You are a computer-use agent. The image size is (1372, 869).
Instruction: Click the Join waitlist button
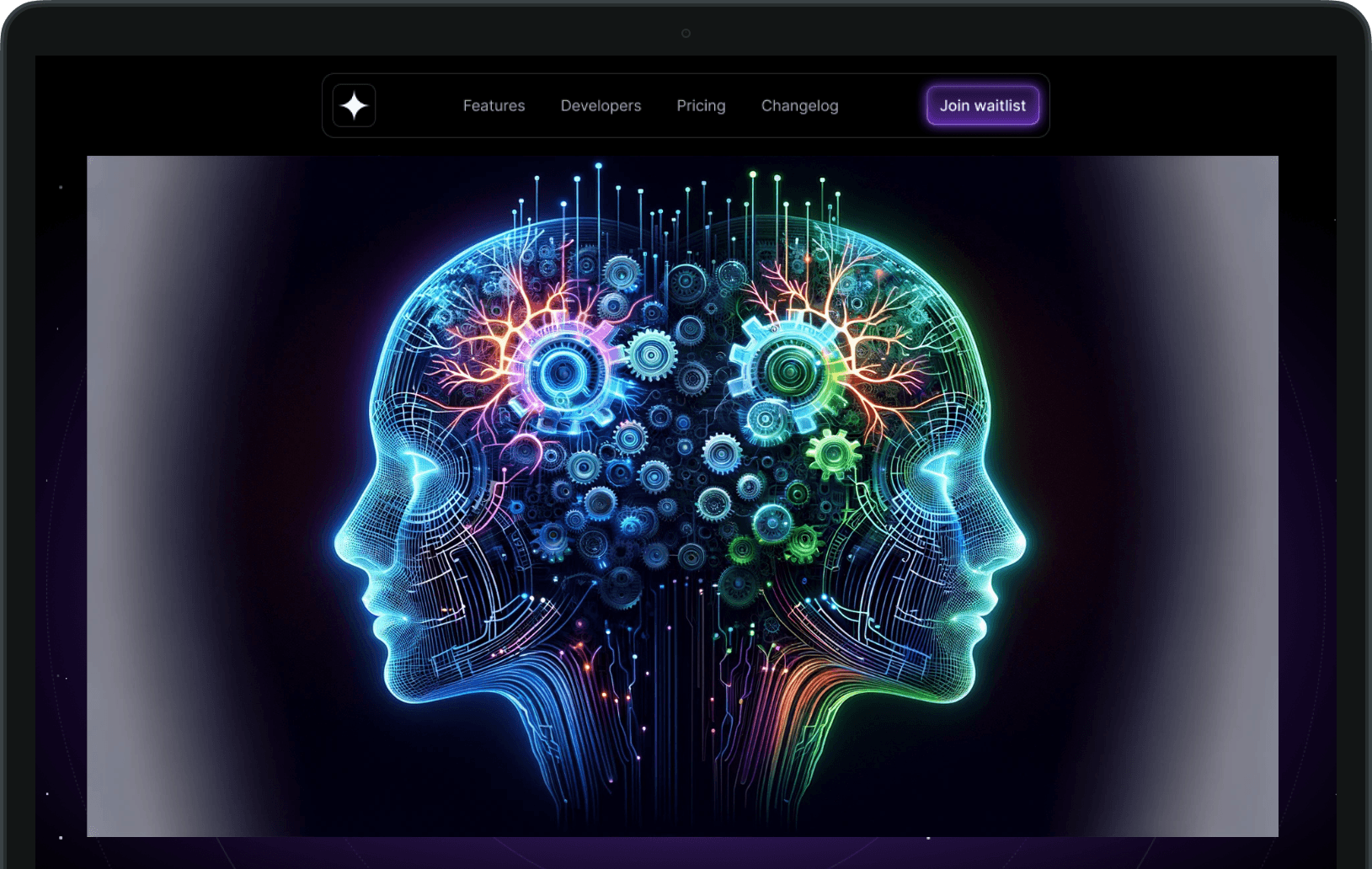983,106
